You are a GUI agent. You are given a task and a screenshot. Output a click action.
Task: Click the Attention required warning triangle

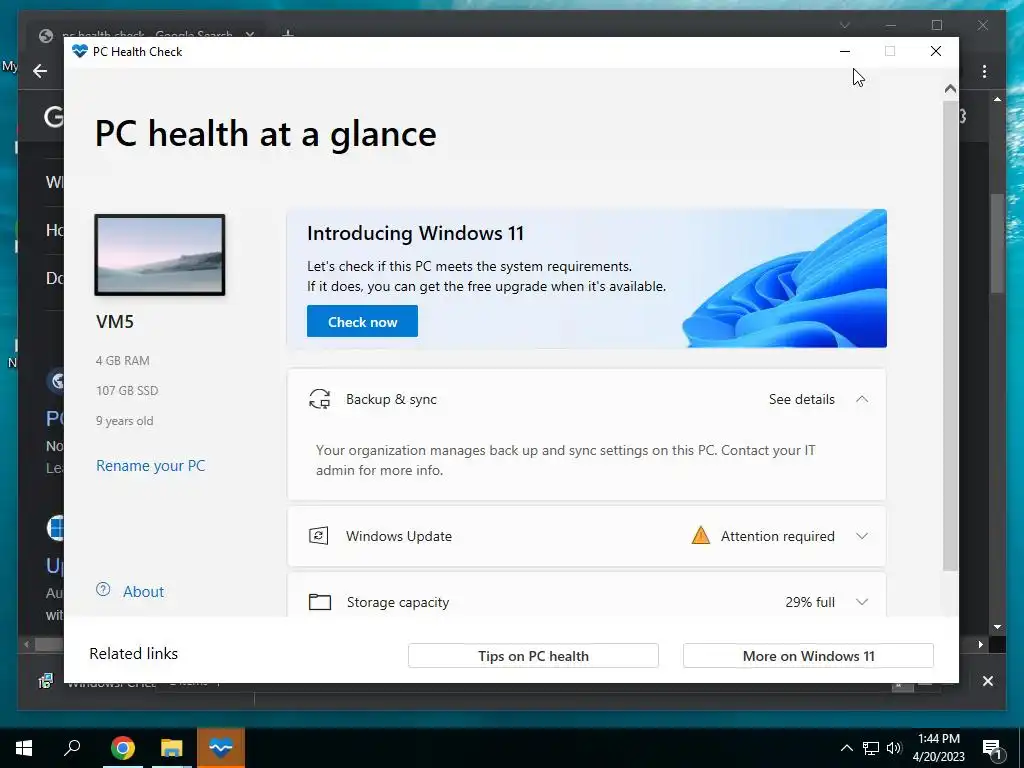(x=701, y=536)
